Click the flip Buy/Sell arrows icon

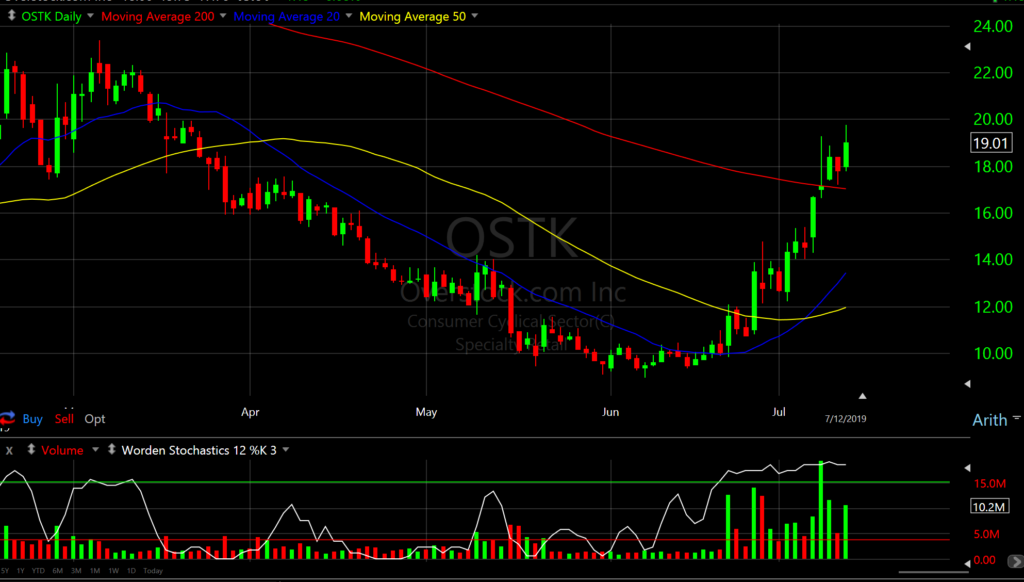[7, 419]
